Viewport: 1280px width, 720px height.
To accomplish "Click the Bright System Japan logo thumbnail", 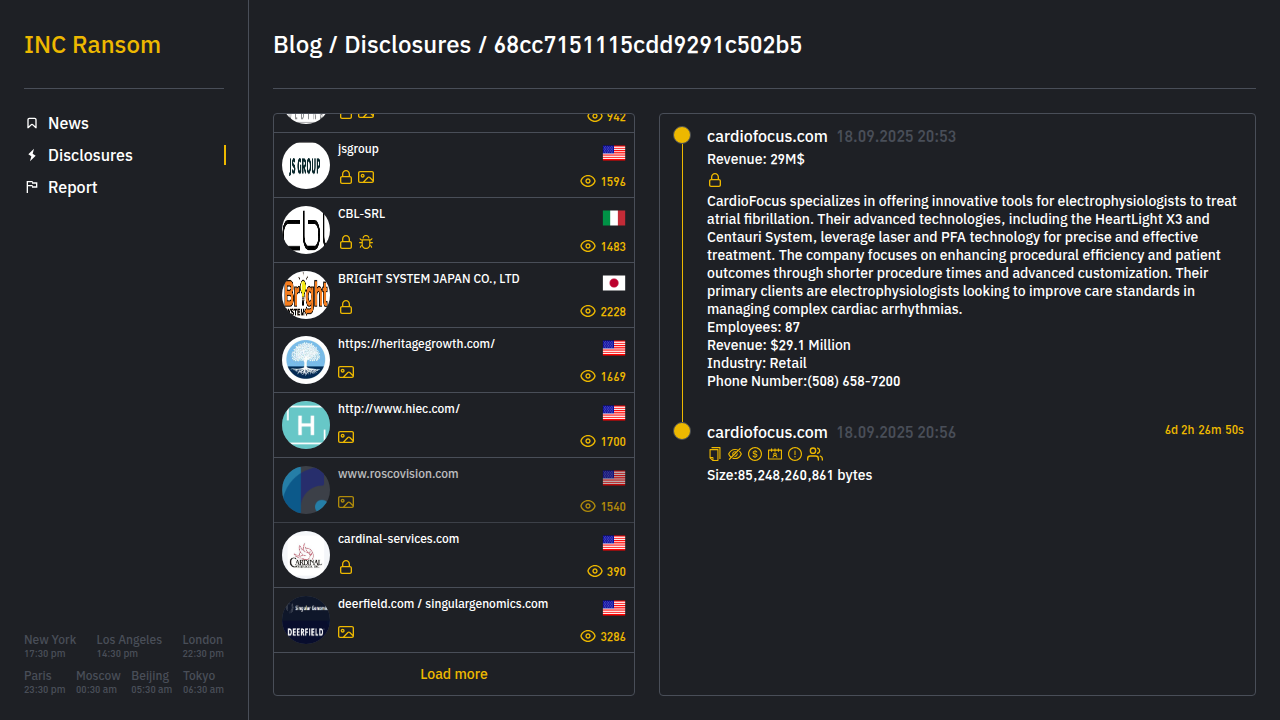I will coord(306,295).
